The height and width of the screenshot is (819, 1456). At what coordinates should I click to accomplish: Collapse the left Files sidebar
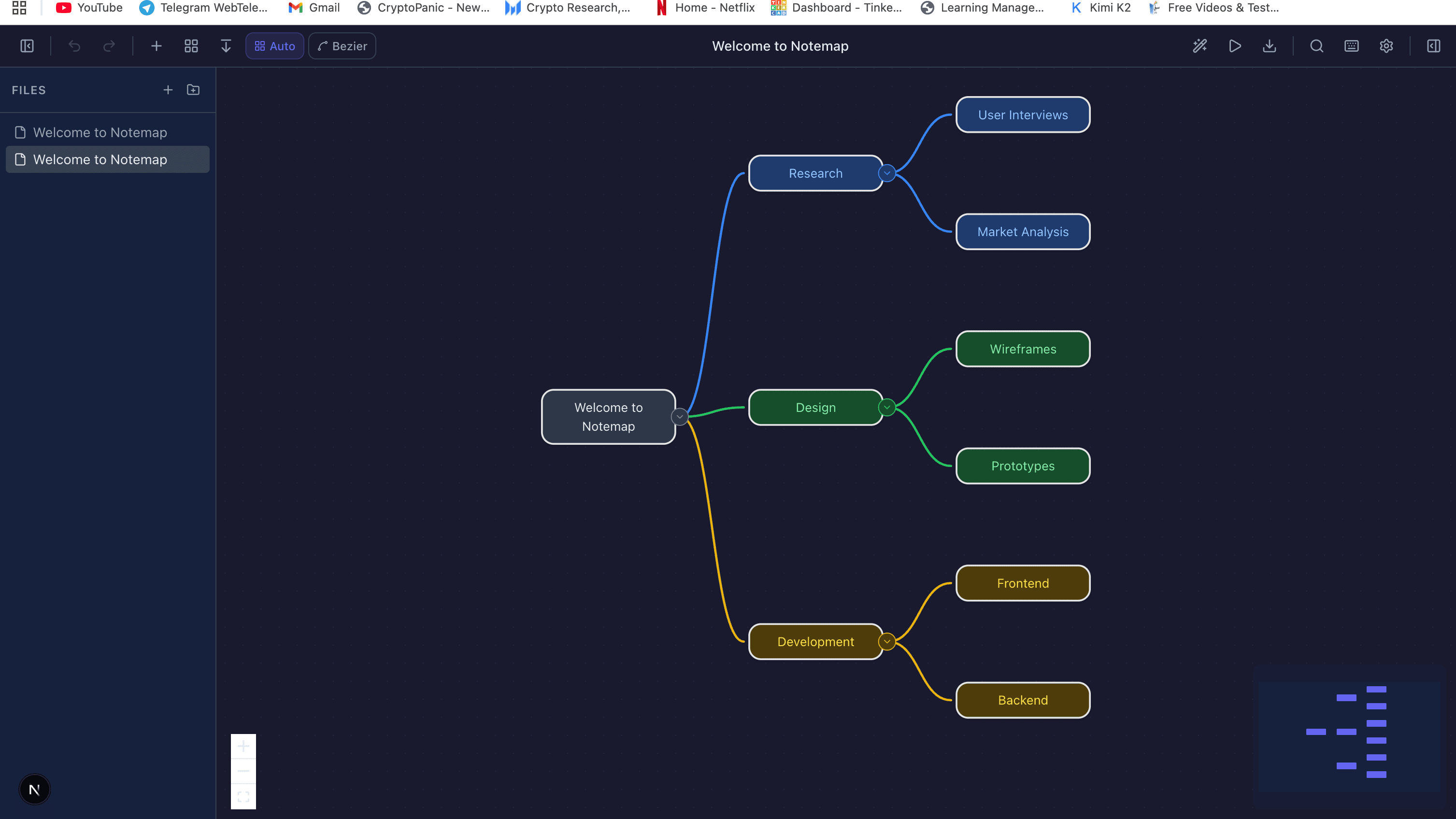point(27,46)
